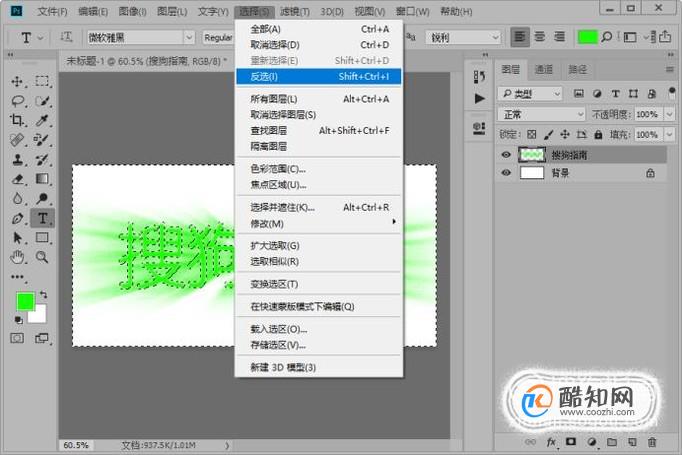The height and width of the screenshot is (455, 682).
Task: Select the Gradient tool
Action: pos(42,179)
